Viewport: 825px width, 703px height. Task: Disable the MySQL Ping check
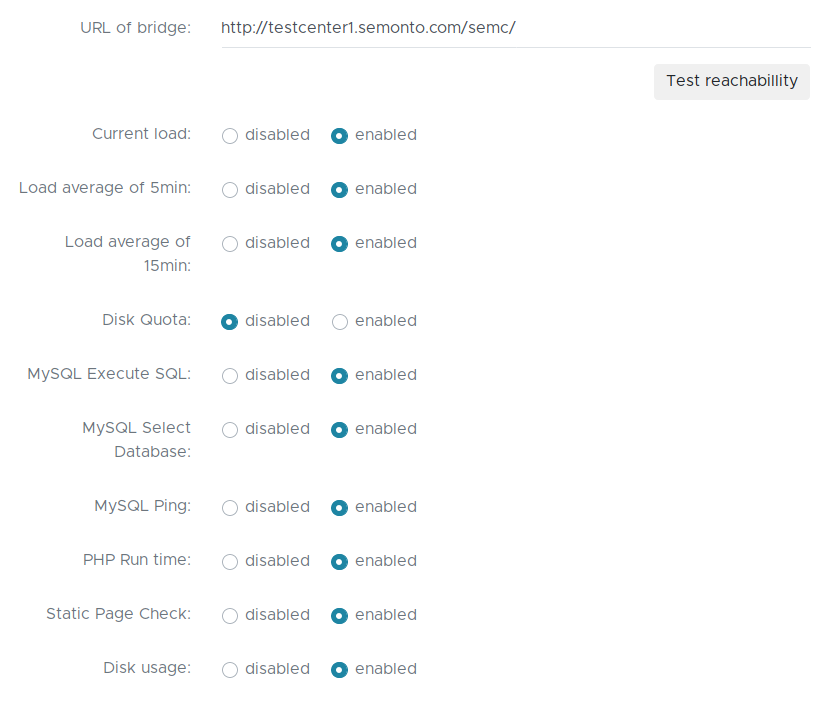(x=230, y=507)
